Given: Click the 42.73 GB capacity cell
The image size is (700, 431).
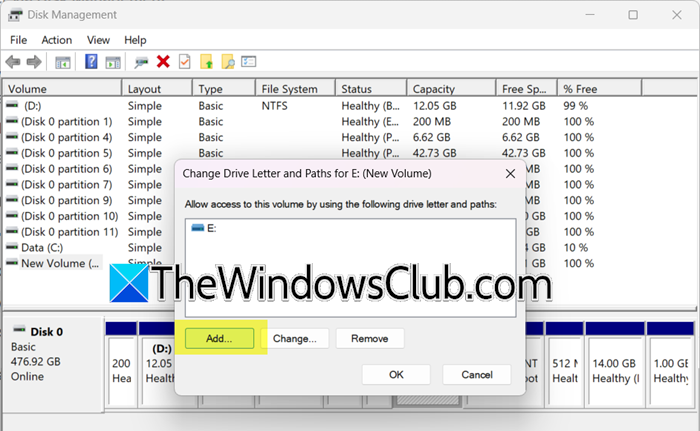Looking at the screenshot, I should (x=434, y=153).
